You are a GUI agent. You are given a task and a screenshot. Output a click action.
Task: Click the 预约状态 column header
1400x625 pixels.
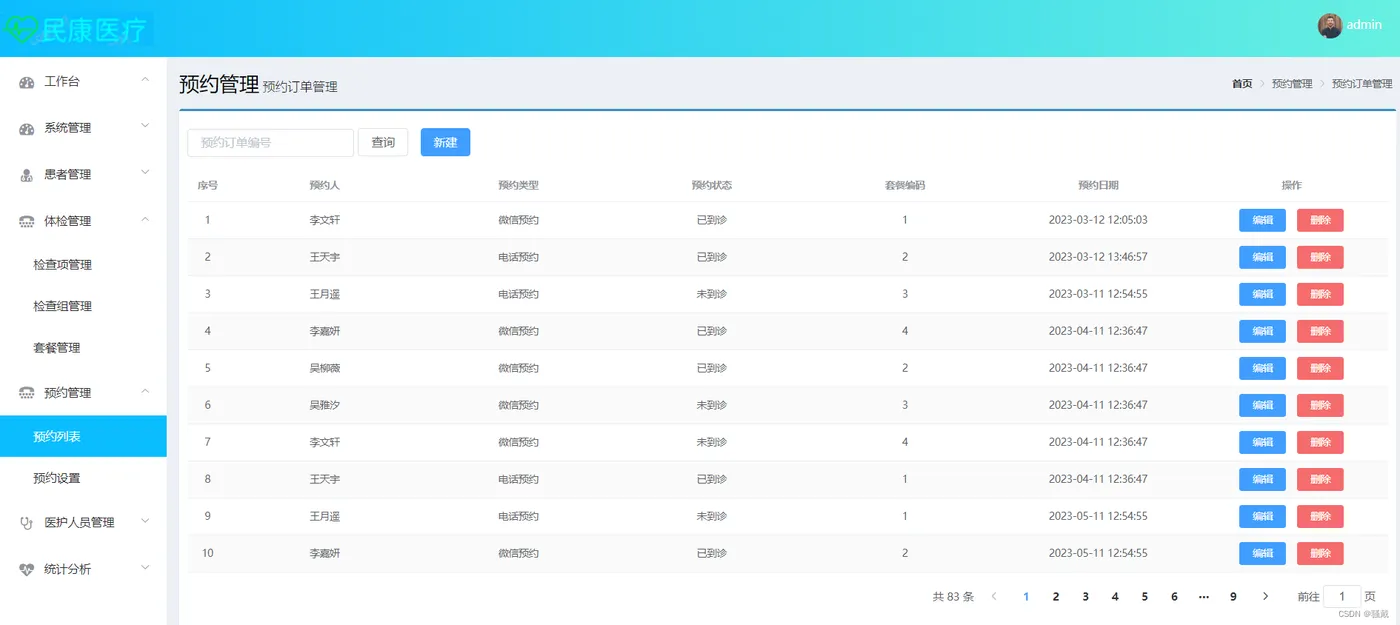[x=712, y=185]
